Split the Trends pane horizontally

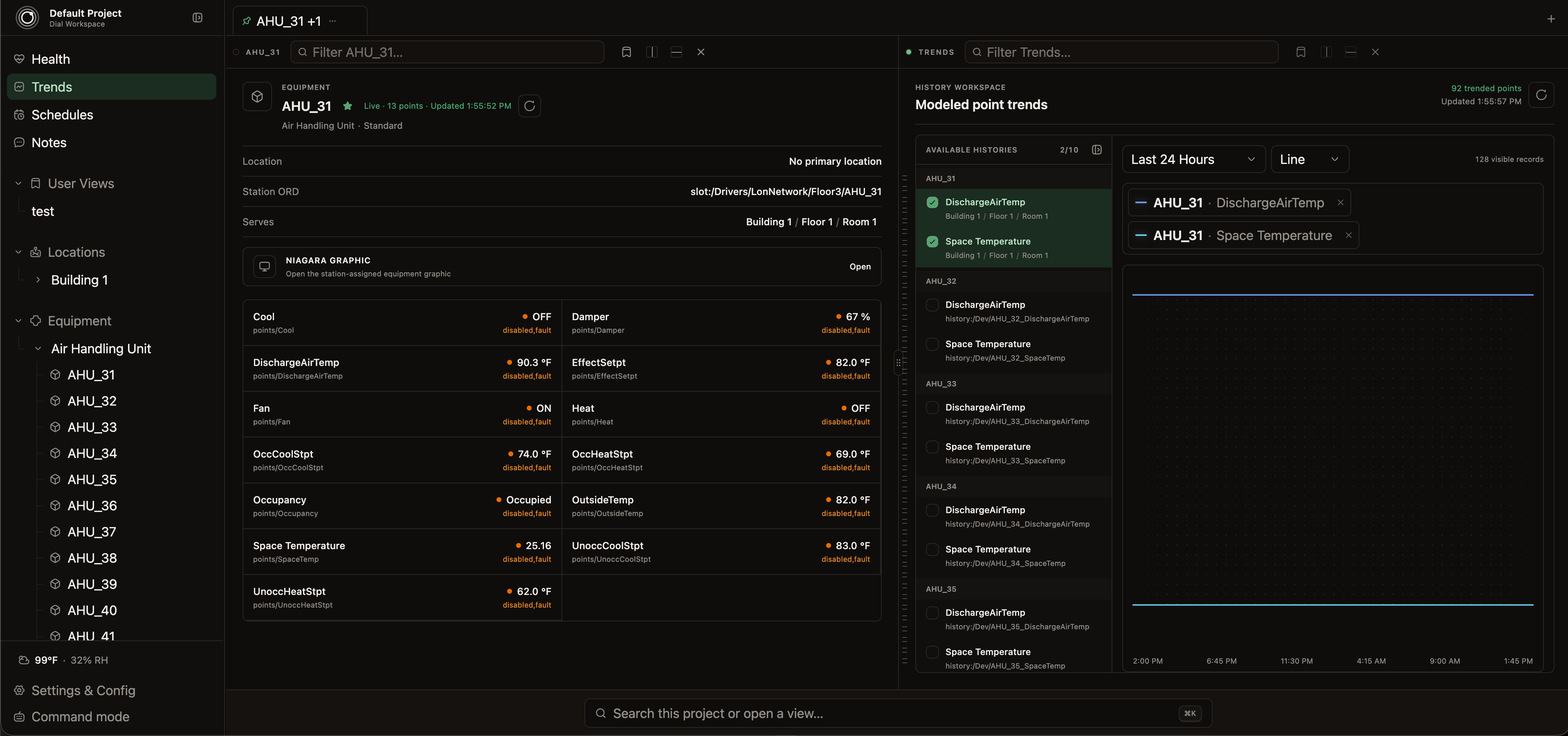(1351, 52)
